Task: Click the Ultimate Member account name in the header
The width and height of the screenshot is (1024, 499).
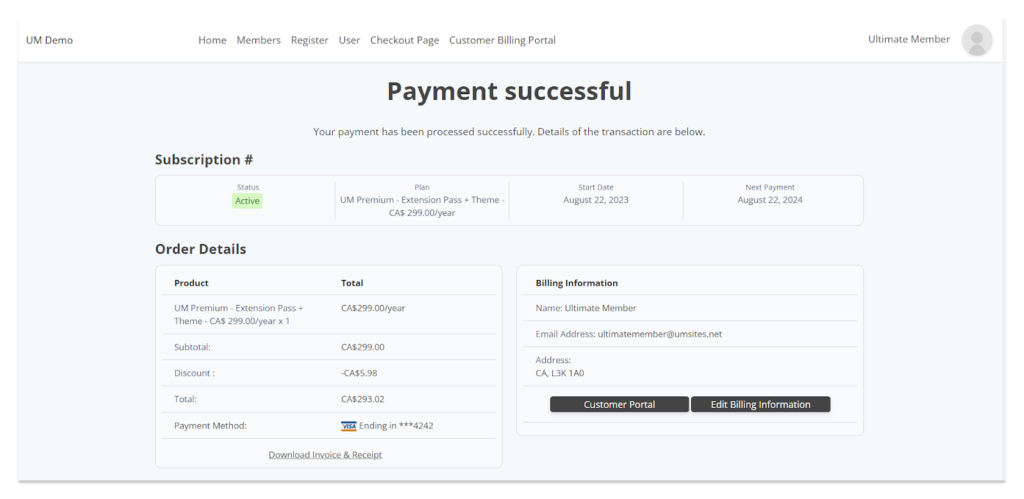Action: pyautogui.click(x=908, y=39)
